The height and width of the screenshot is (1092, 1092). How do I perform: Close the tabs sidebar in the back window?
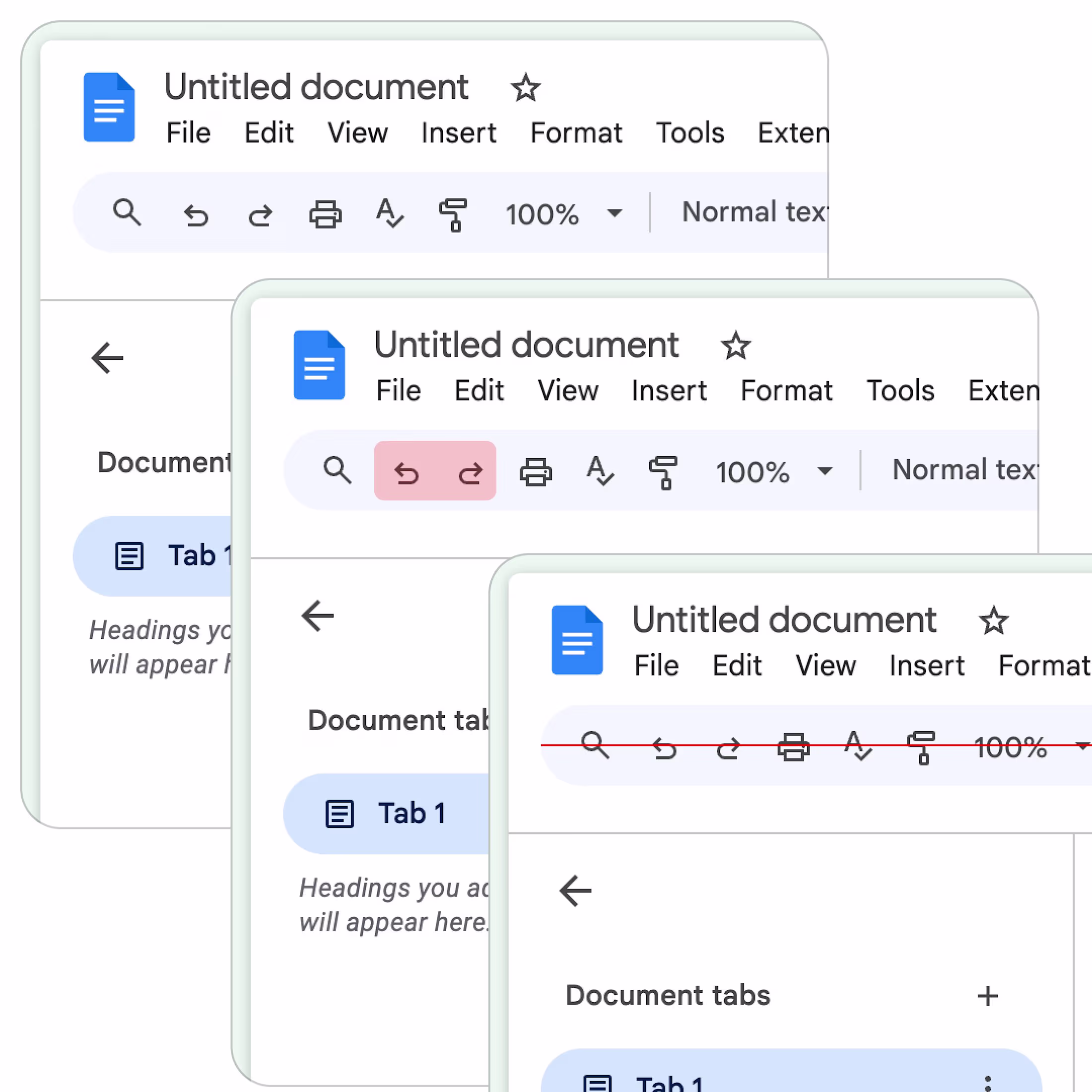click(107, 358)
